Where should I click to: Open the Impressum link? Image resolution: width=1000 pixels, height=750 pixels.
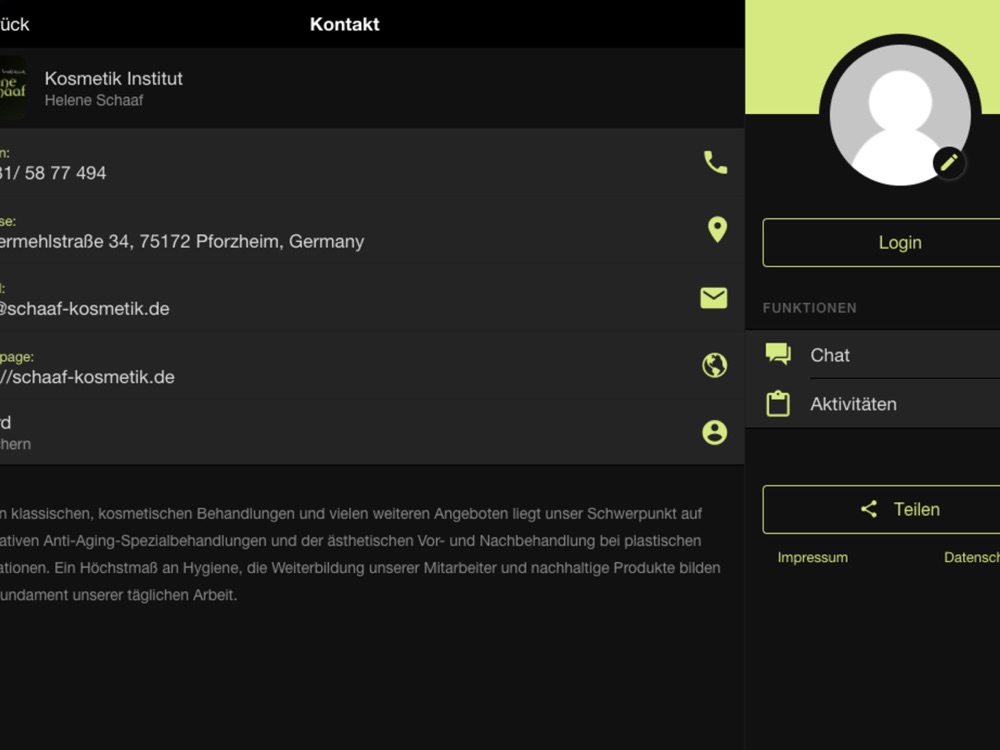click(812, 557)
